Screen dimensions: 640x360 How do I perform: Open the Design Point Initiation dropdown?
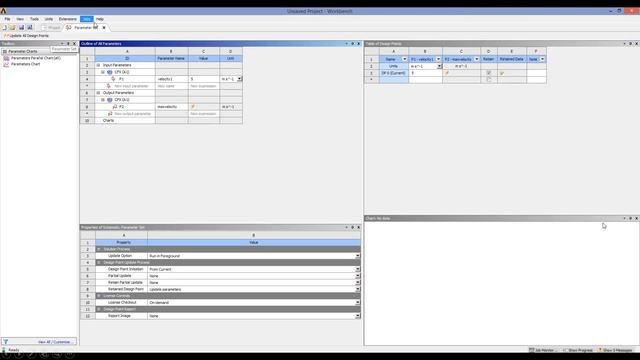tap(358, 269)
